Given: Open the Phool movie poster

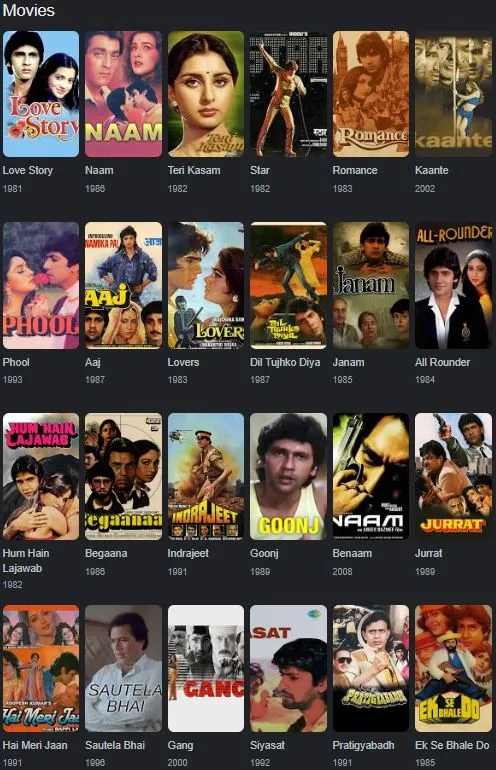Looking at the screenshot, I should [x=41, y=285].
